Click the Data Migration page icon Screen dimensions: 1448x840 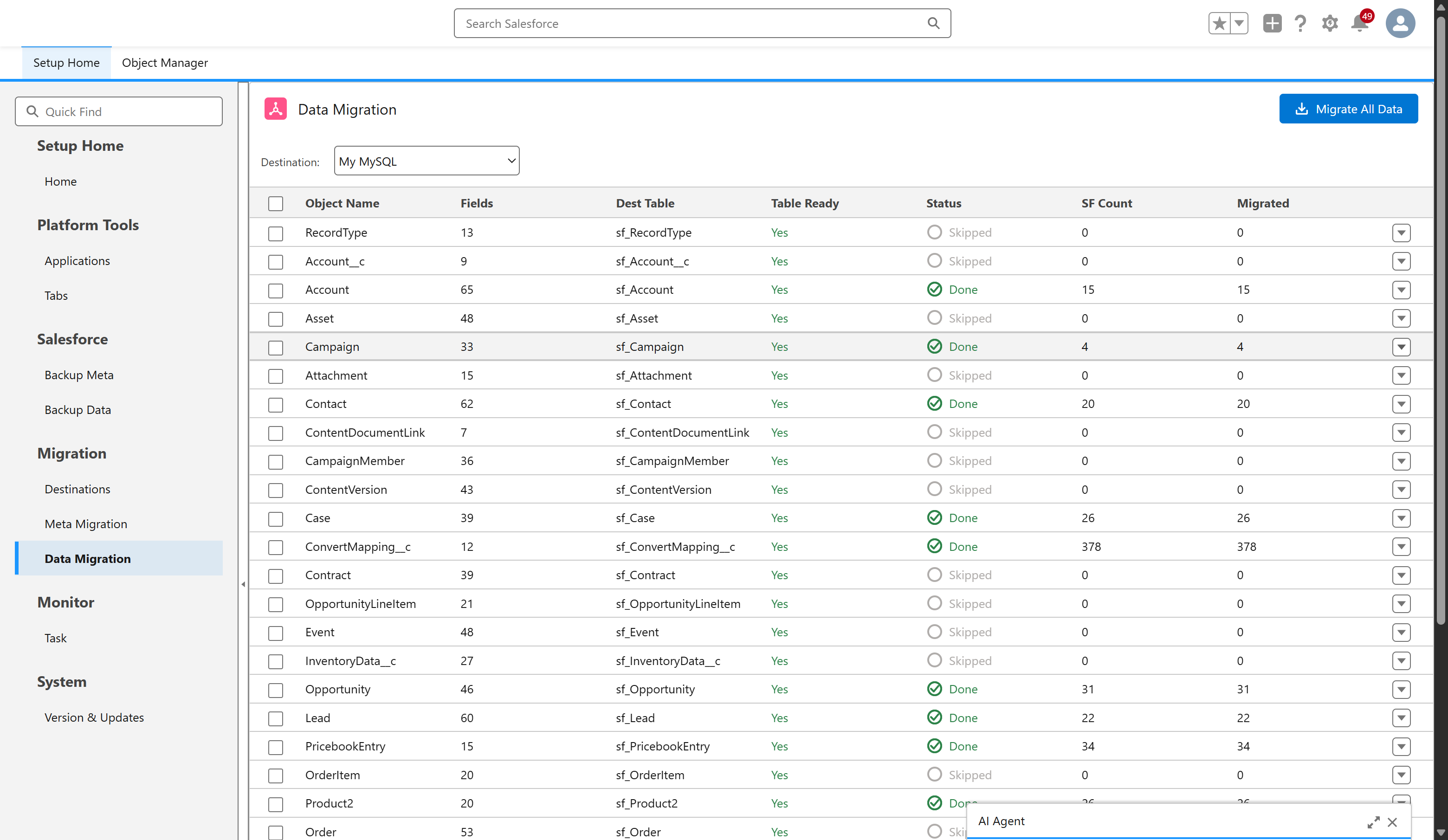point(276,109)
